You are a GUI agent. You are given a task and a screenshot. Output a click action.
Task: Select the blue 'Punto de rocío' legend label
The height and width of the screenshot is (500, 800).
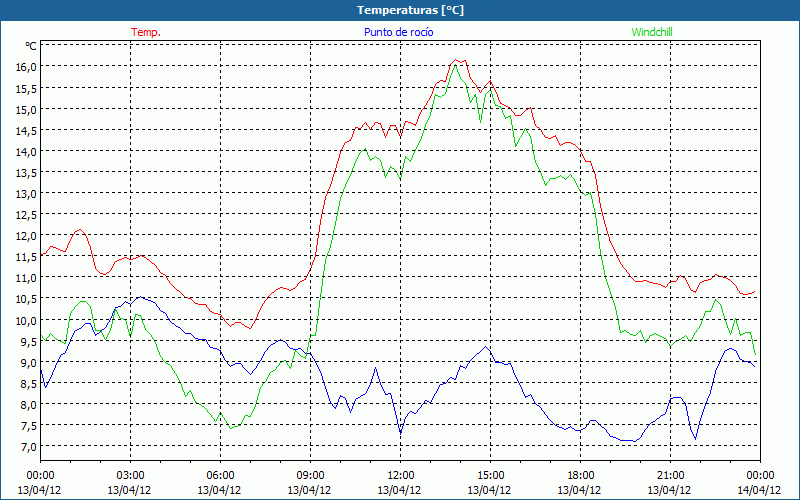click(398, 32)
